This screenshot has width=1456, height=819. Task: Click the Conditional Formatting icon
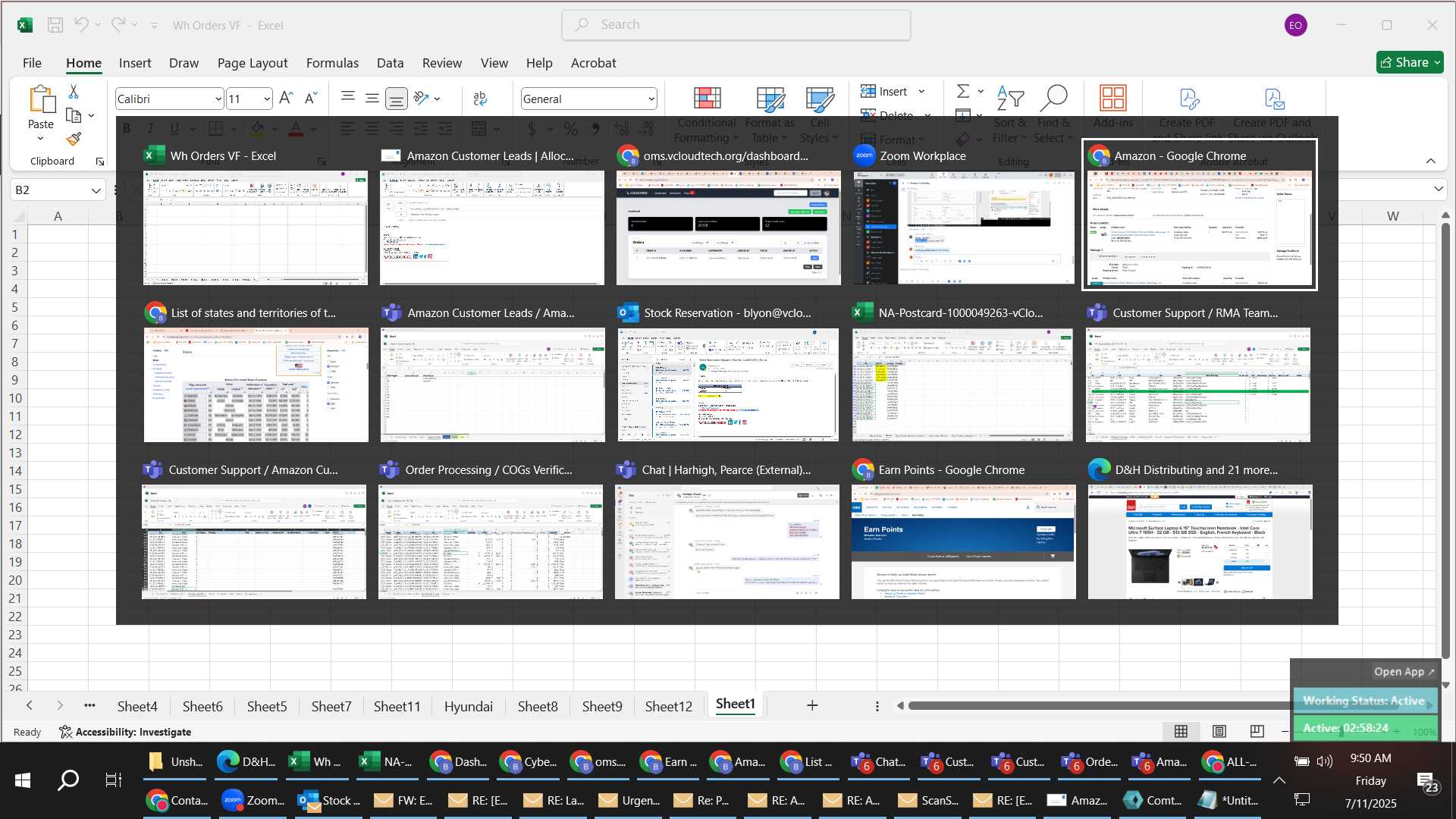click(x=707, y=99)
